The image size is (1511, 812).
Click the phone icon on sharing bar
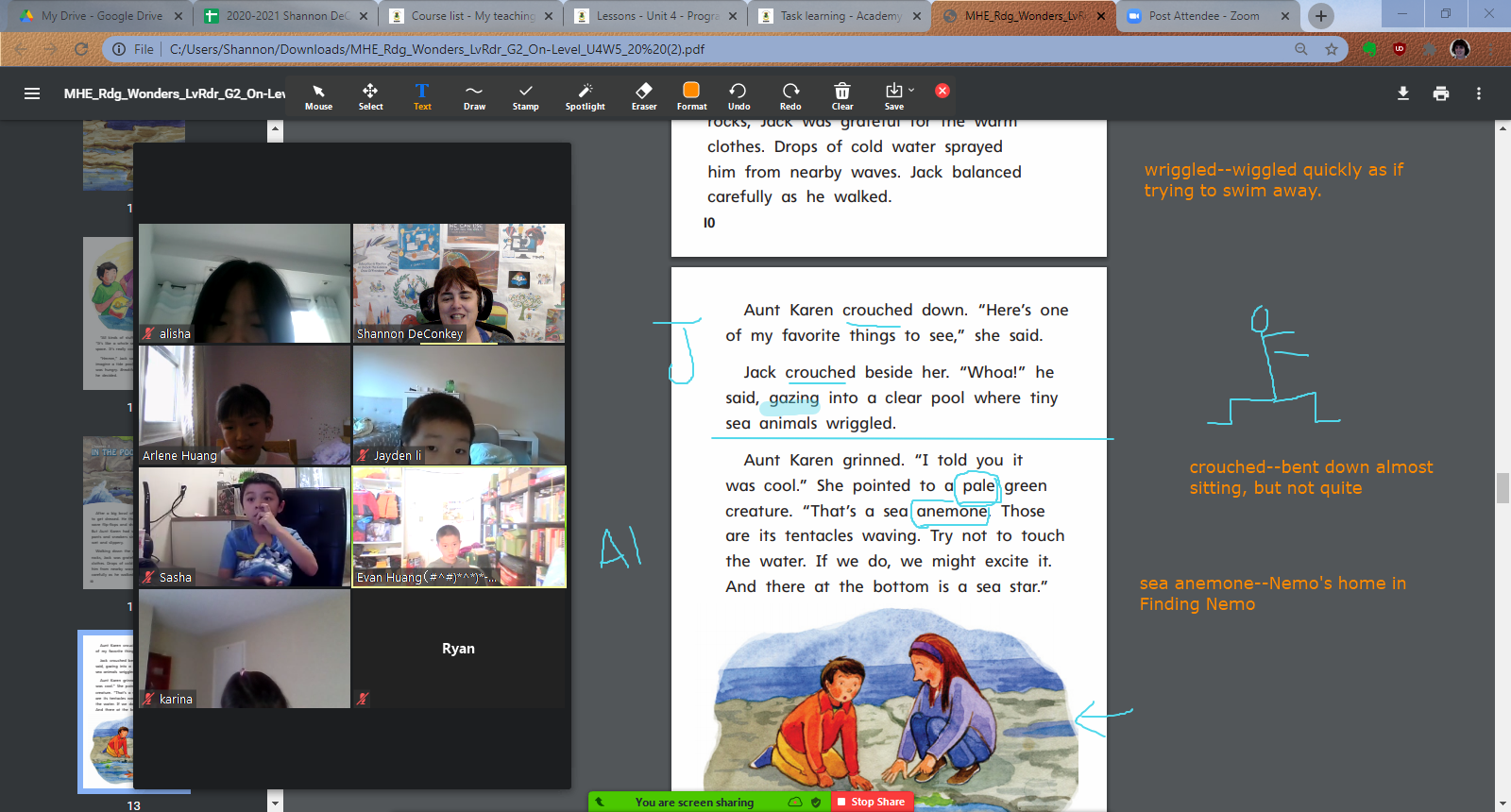point(599,802)
